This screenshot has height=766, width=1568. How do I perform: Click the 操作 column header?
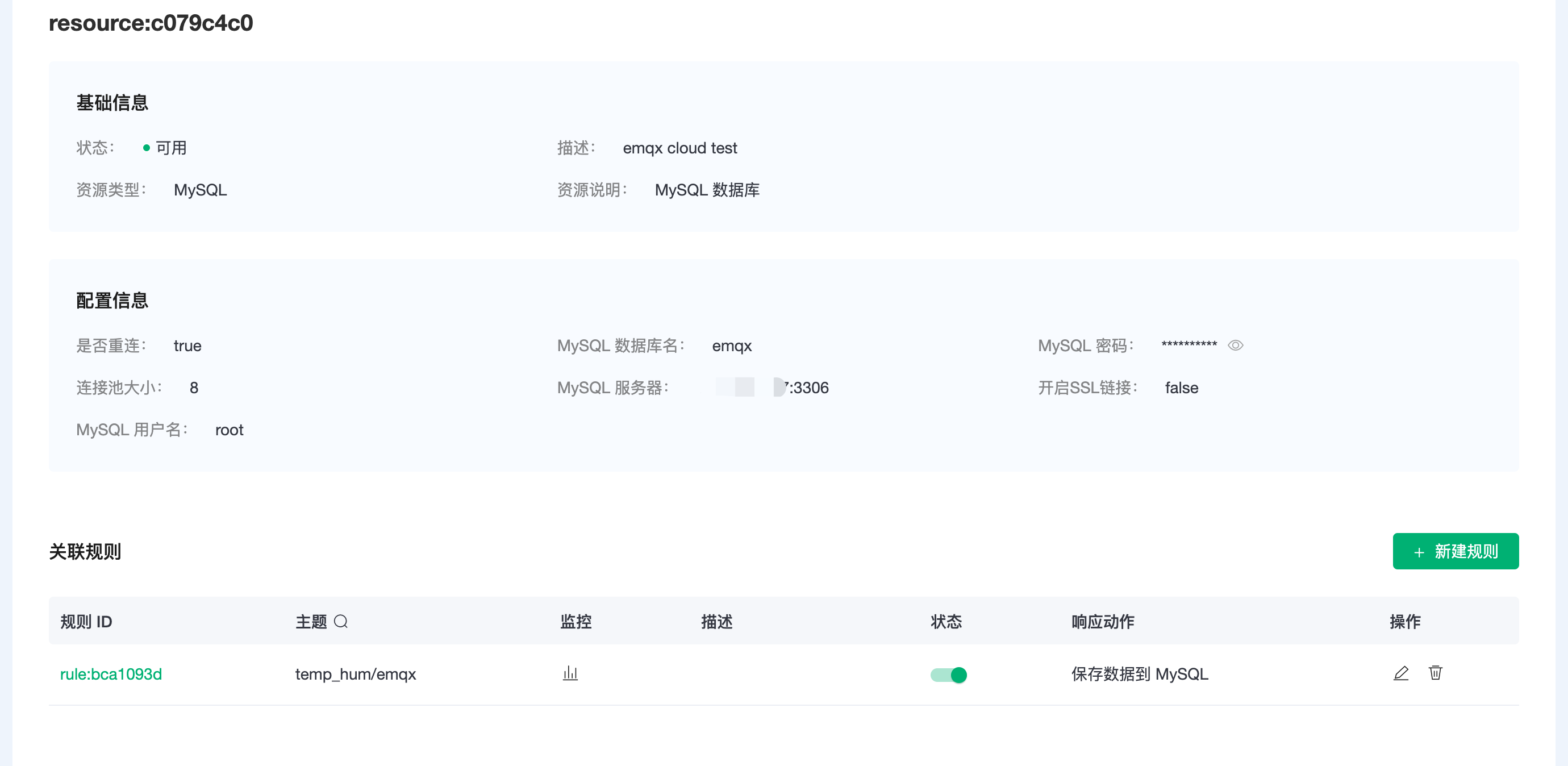point(1405,622)
